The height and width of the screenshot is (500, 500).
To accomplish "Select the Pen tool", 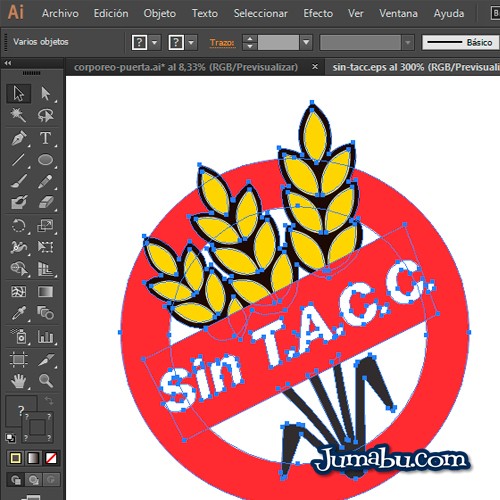I will tap(19, 138).
